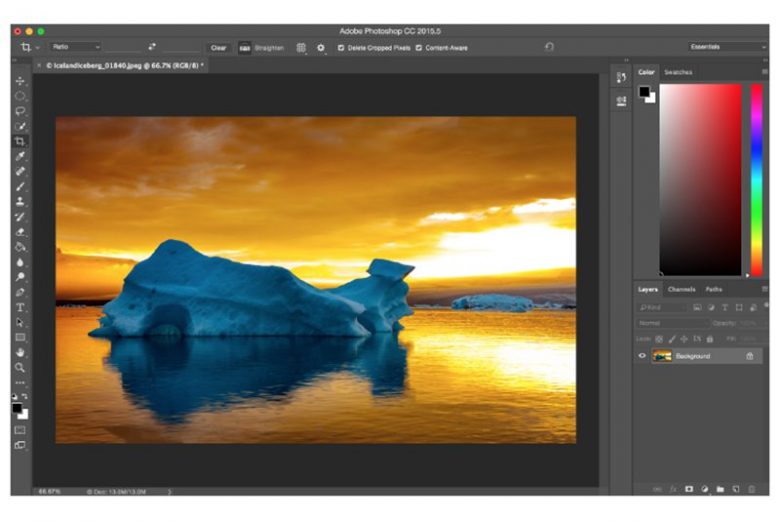The image size is (780, 521).
Task: Select the Clone Stamp tool
Action: pyautogui.click(x=20, y=201)
